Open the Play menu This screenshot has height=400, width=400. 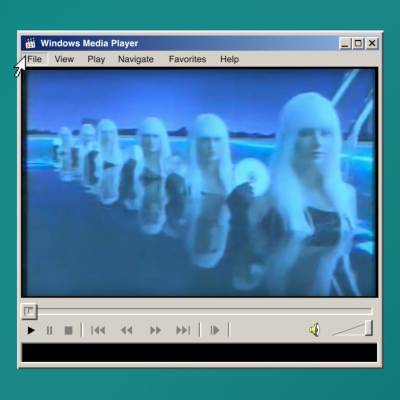[96, 59]
